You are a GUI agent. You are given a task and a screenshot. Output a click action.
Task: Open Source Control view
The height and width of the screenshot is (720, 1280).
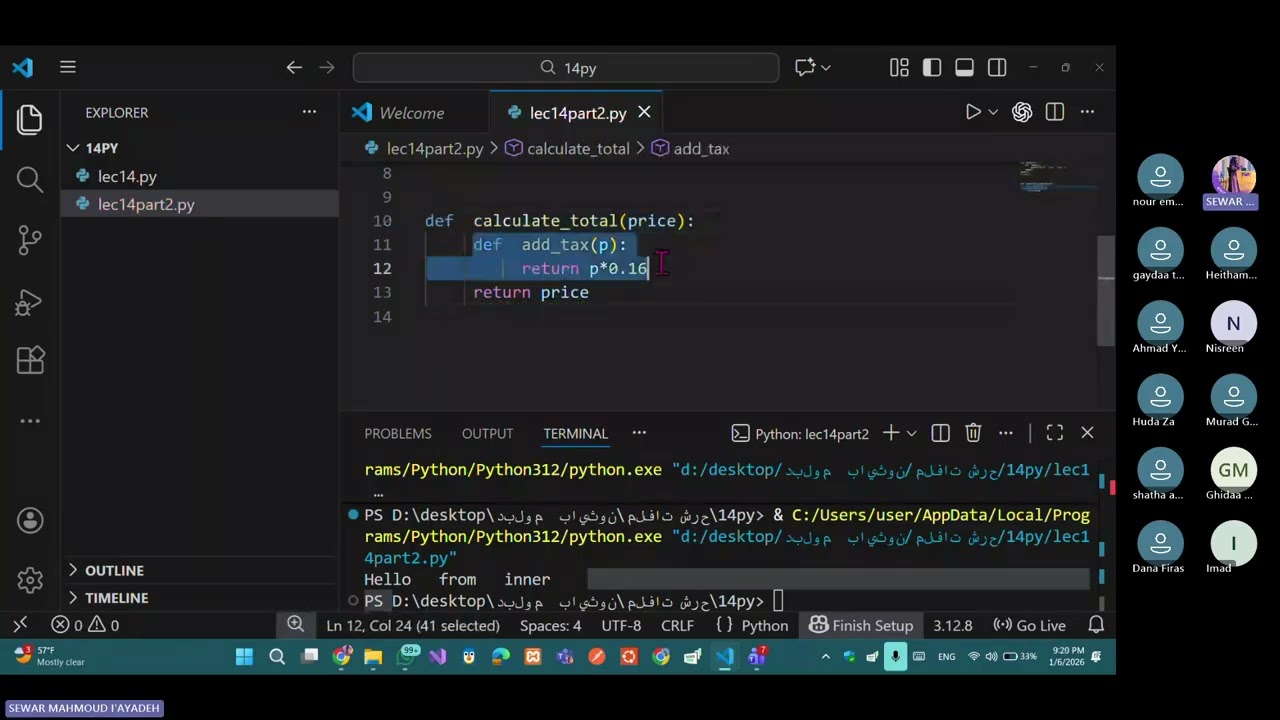29,239
